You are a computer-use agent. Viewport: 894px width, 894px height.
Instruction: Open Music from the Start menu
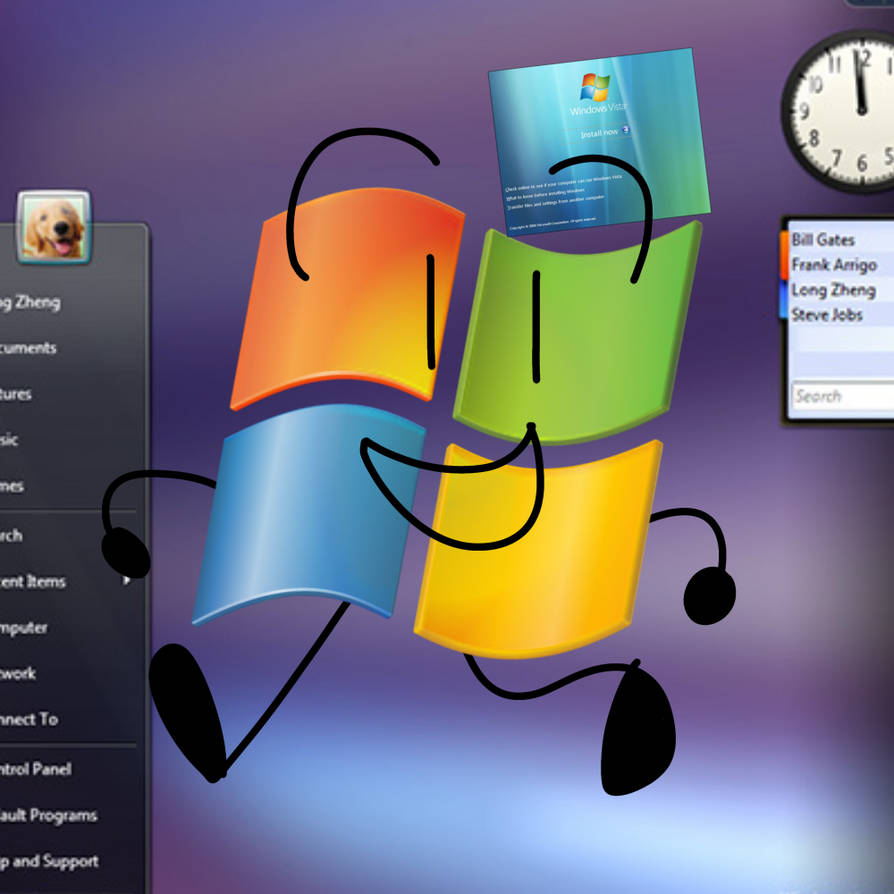(9, 440)
